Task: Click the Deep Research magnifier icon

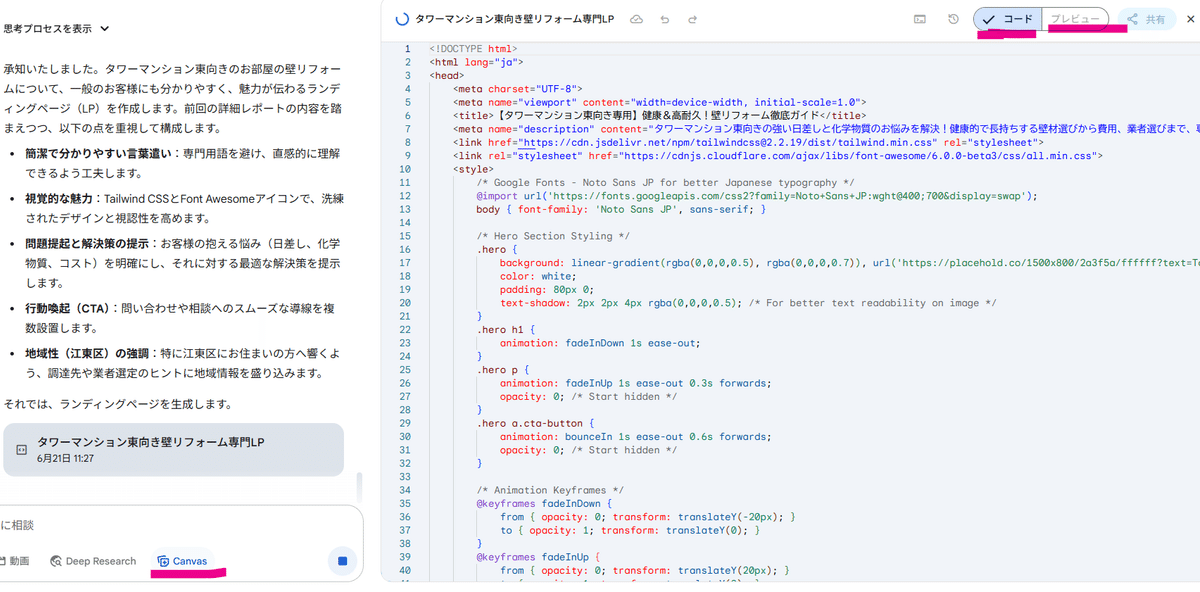Action: click(x=57, y=561)
